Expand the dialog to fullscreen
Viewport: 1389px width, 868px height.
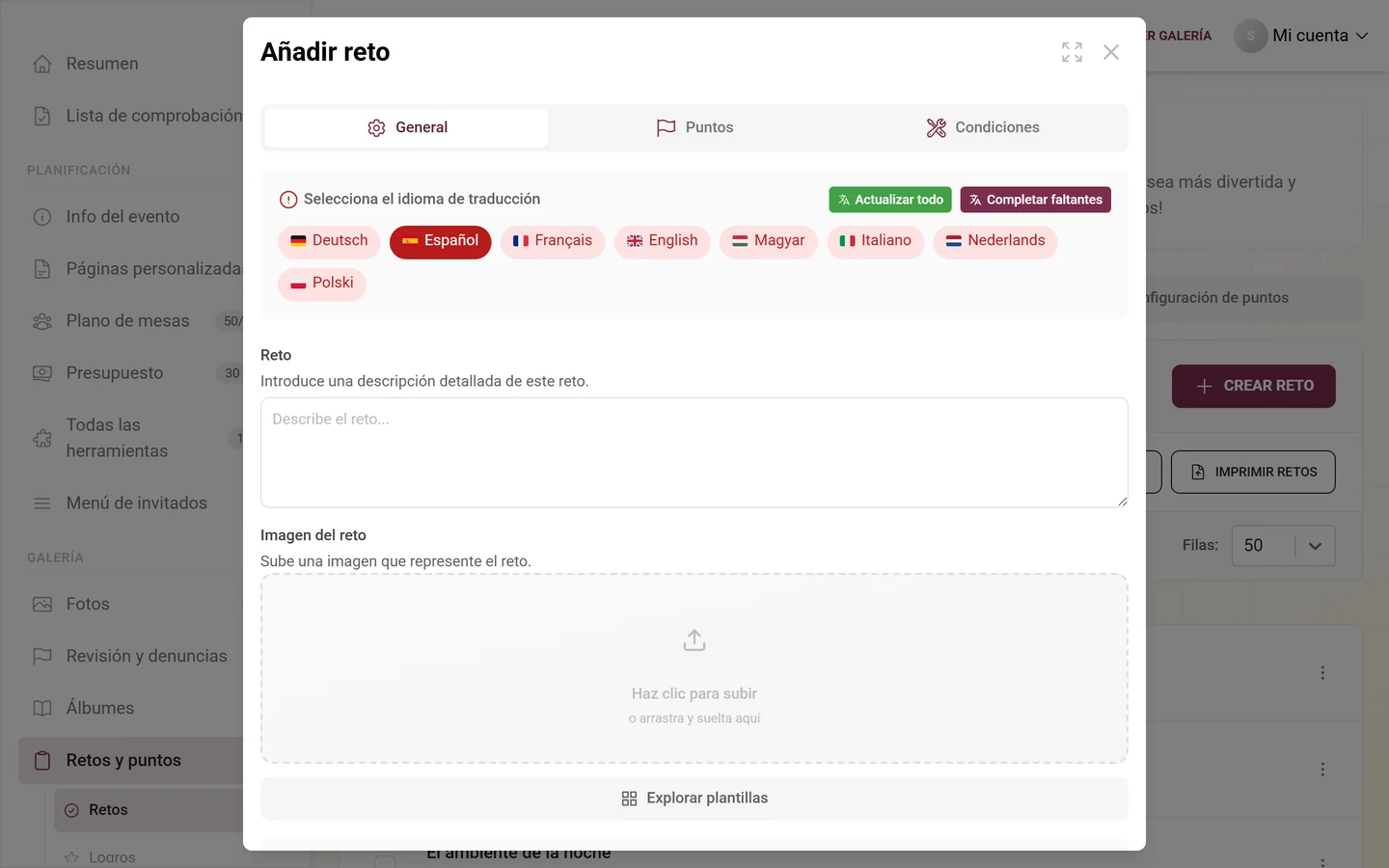(x=1072, y=52)
